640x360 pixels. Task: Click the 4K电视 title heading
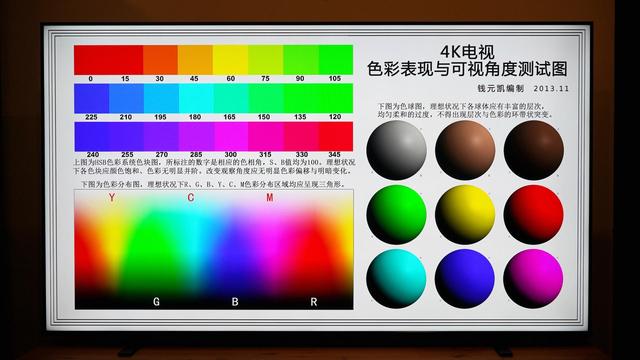467,52
